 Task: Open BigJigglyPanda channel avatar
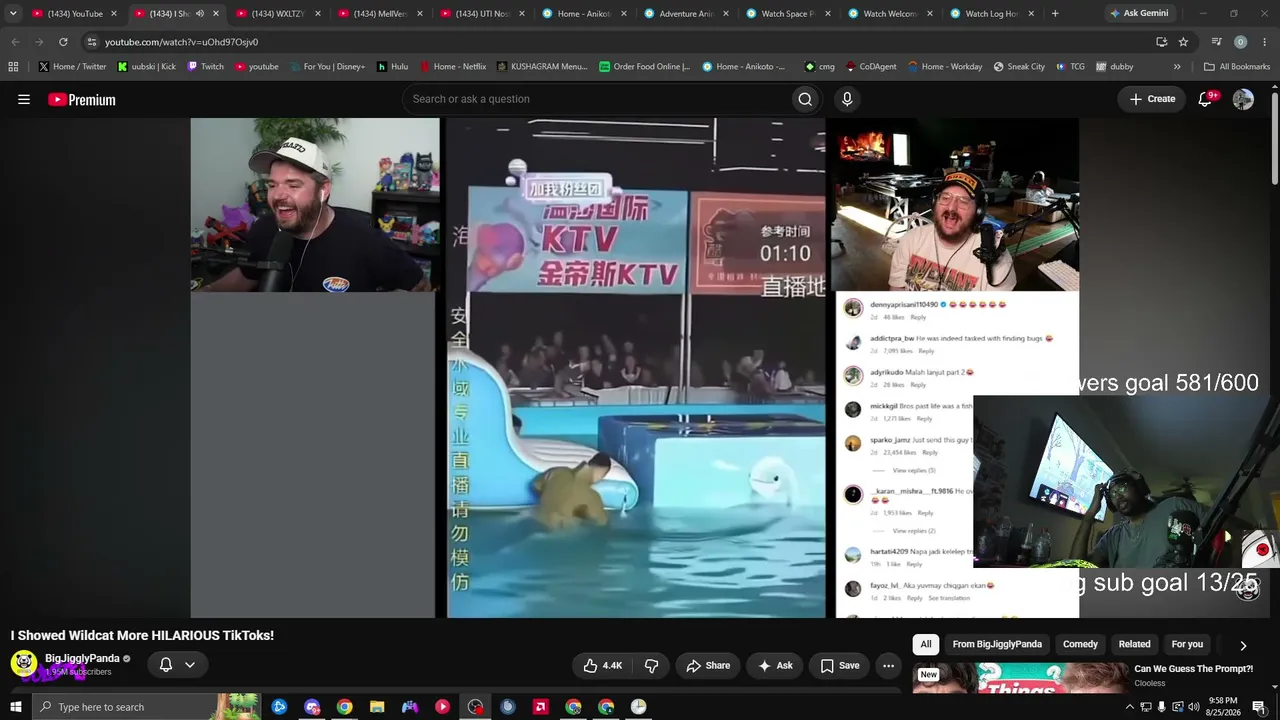[24, 663]
